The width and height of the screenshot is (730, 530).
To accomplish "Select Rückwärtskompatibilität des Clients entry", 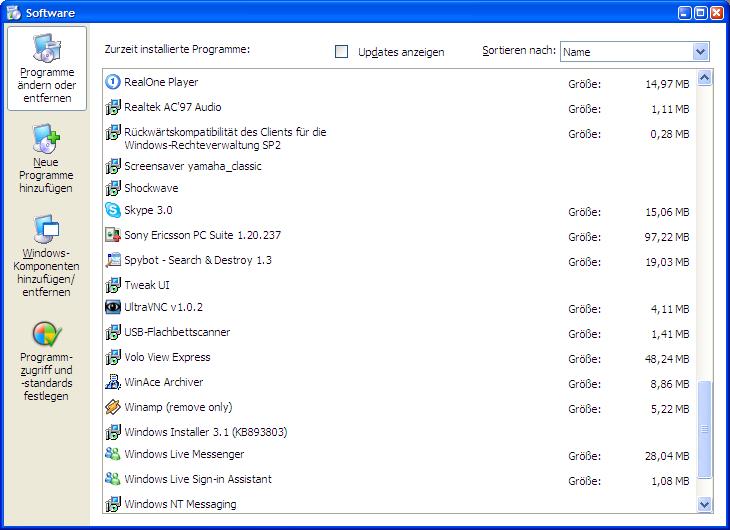I will 225,138.
